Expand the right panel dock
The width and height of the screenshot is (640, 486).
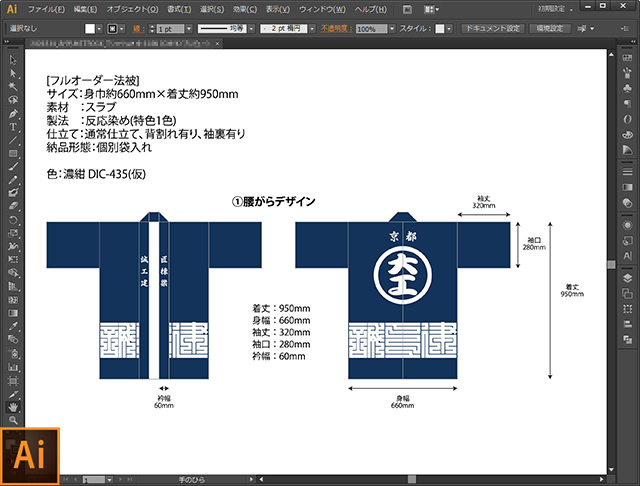633,42
